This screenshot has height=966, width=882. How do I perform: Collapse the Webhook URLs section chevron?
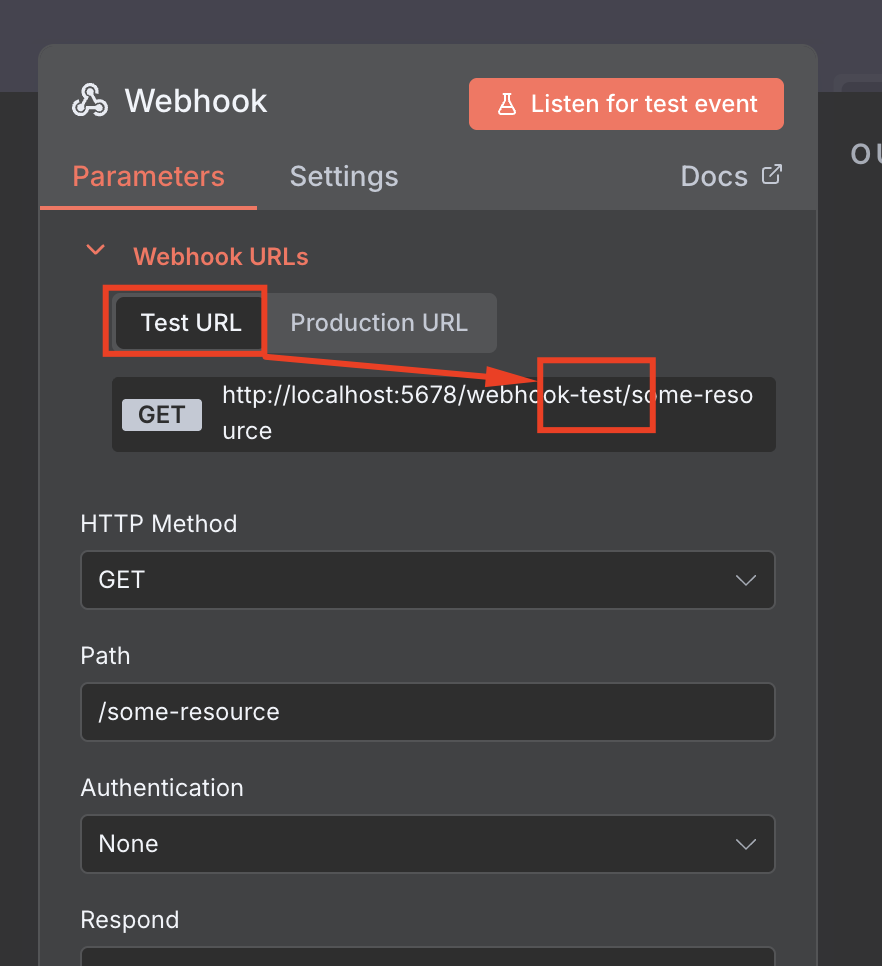[96, 250]
